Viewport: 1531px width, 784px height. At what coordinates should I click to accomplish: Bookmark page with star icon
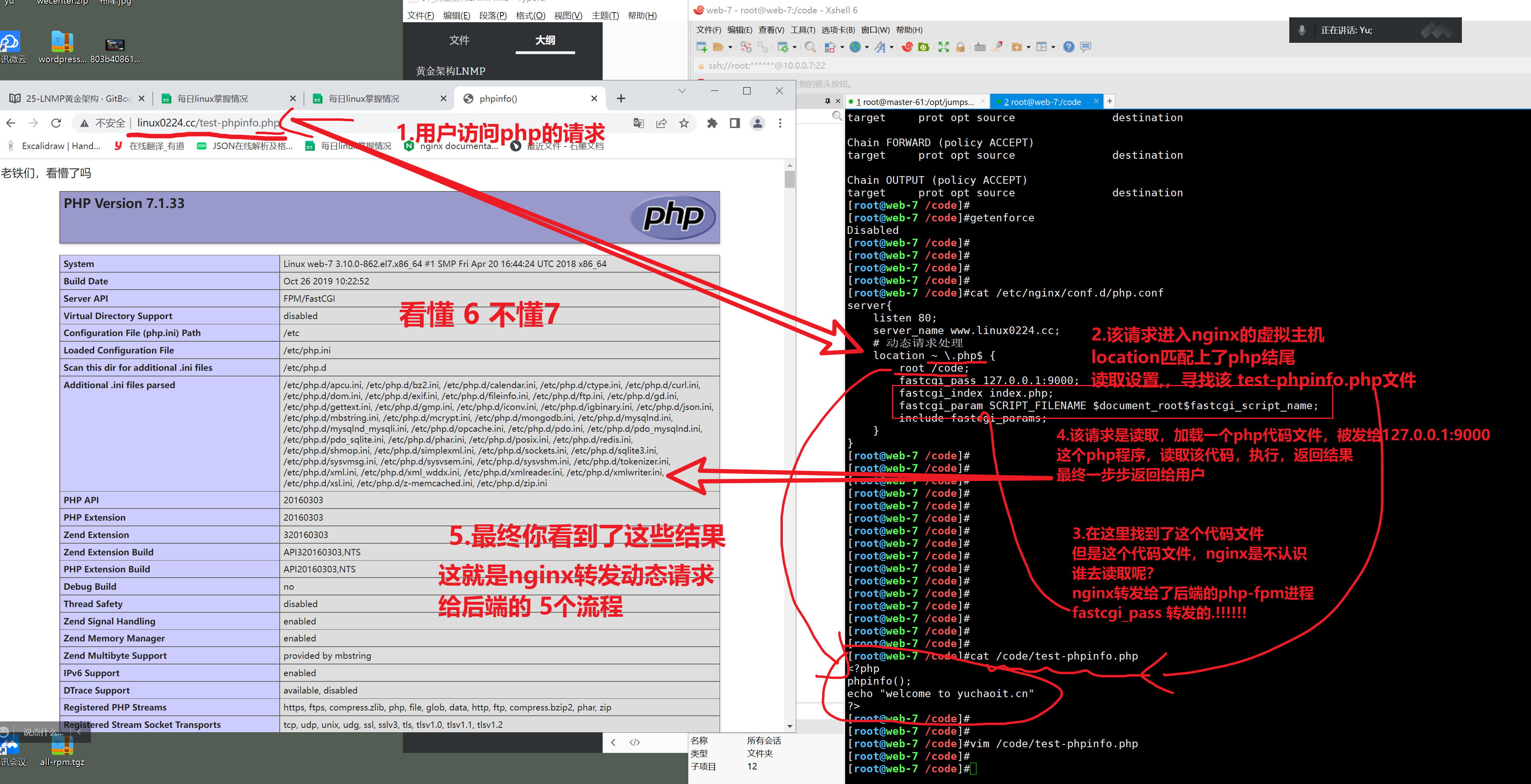(684, 123)
